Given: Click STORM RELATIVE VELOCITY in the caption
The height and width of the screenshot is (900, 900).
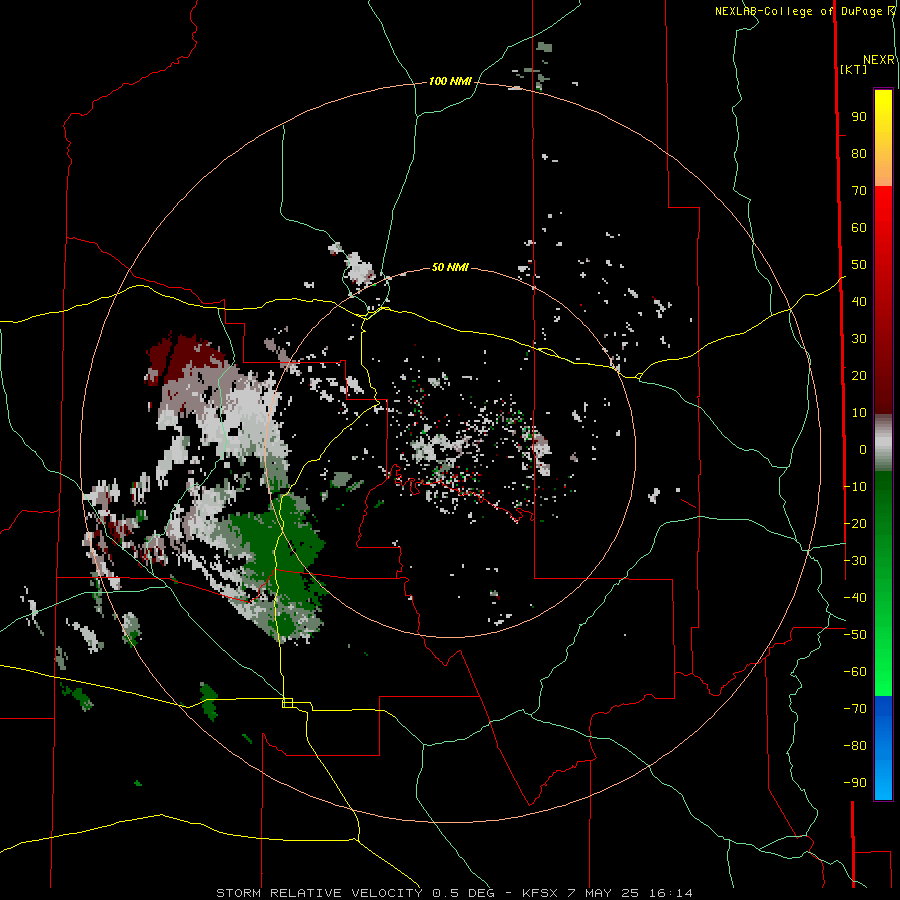Looking at the screenshot, I should pos(319,893).
